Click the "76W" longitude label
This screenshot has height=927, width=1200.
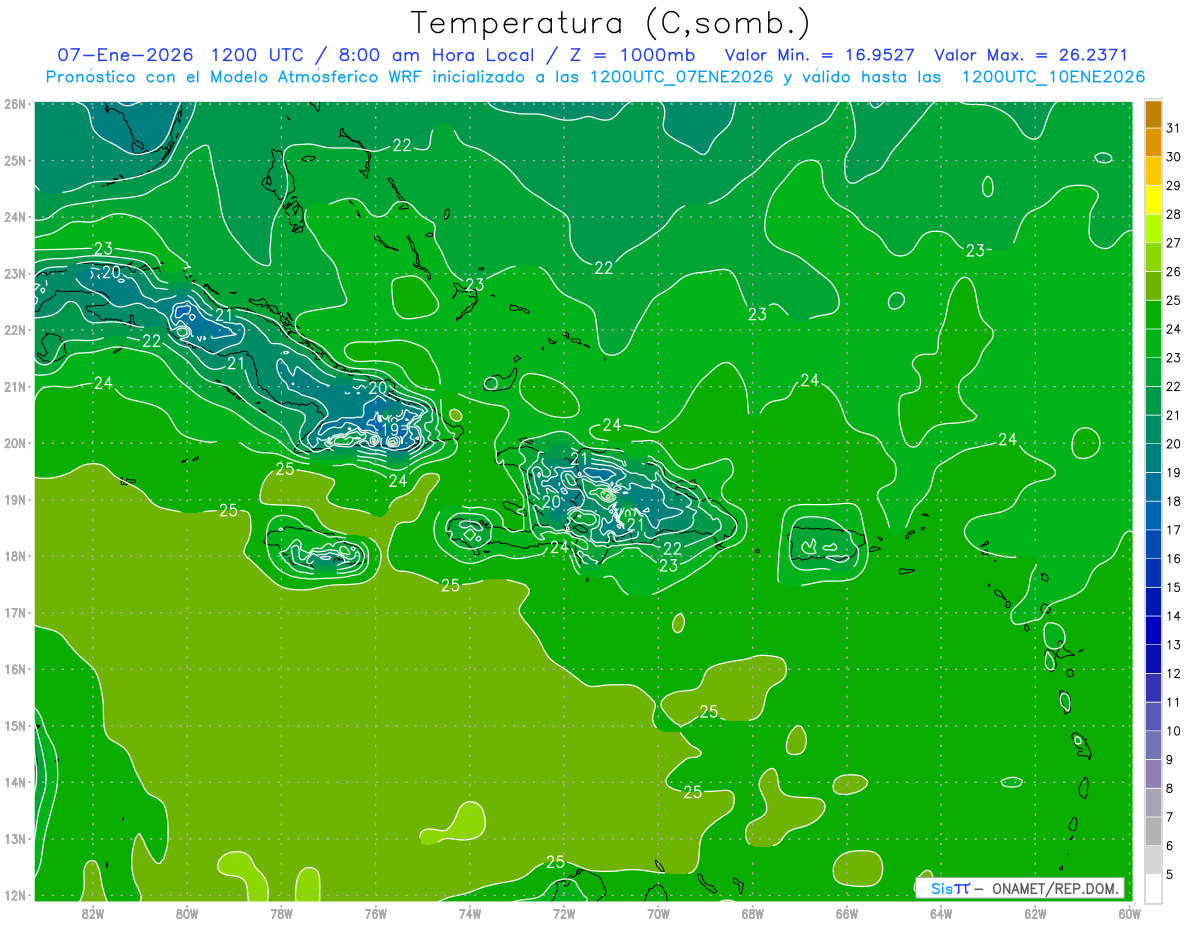tap(375, 912)
